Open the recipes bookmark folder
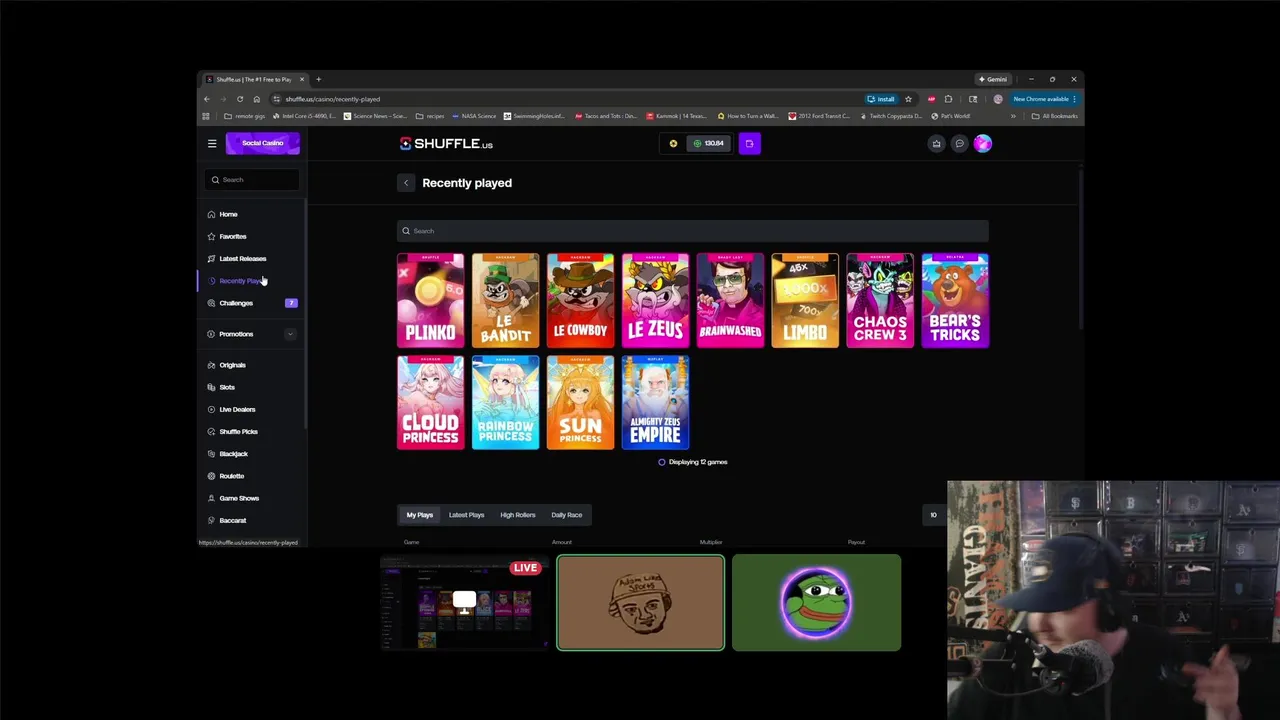Screen dimensions: 1280x720 pos(430,116)
